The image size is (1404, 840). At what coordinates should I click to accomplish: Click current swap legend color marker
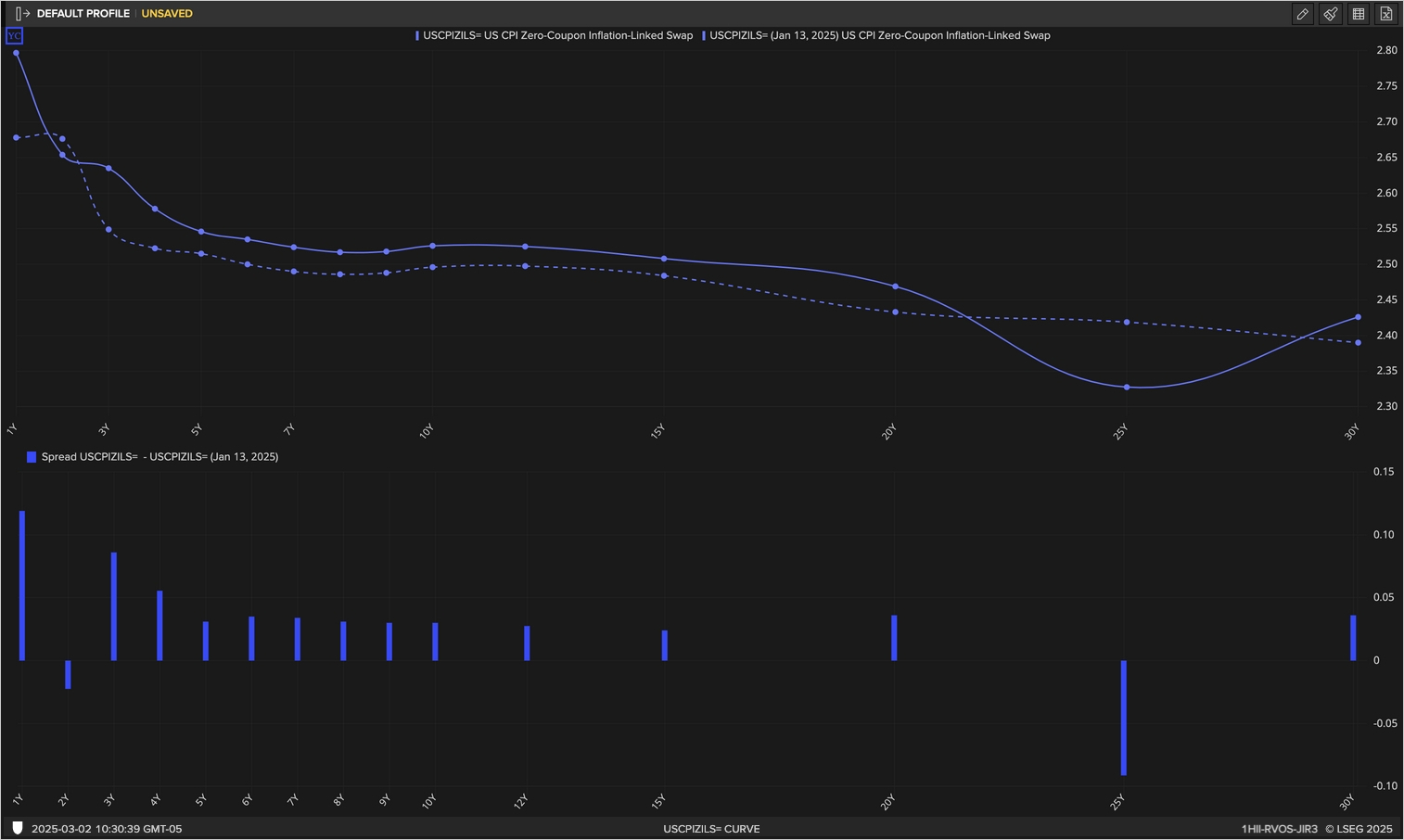pyautogui.click(x=418, y=35)
